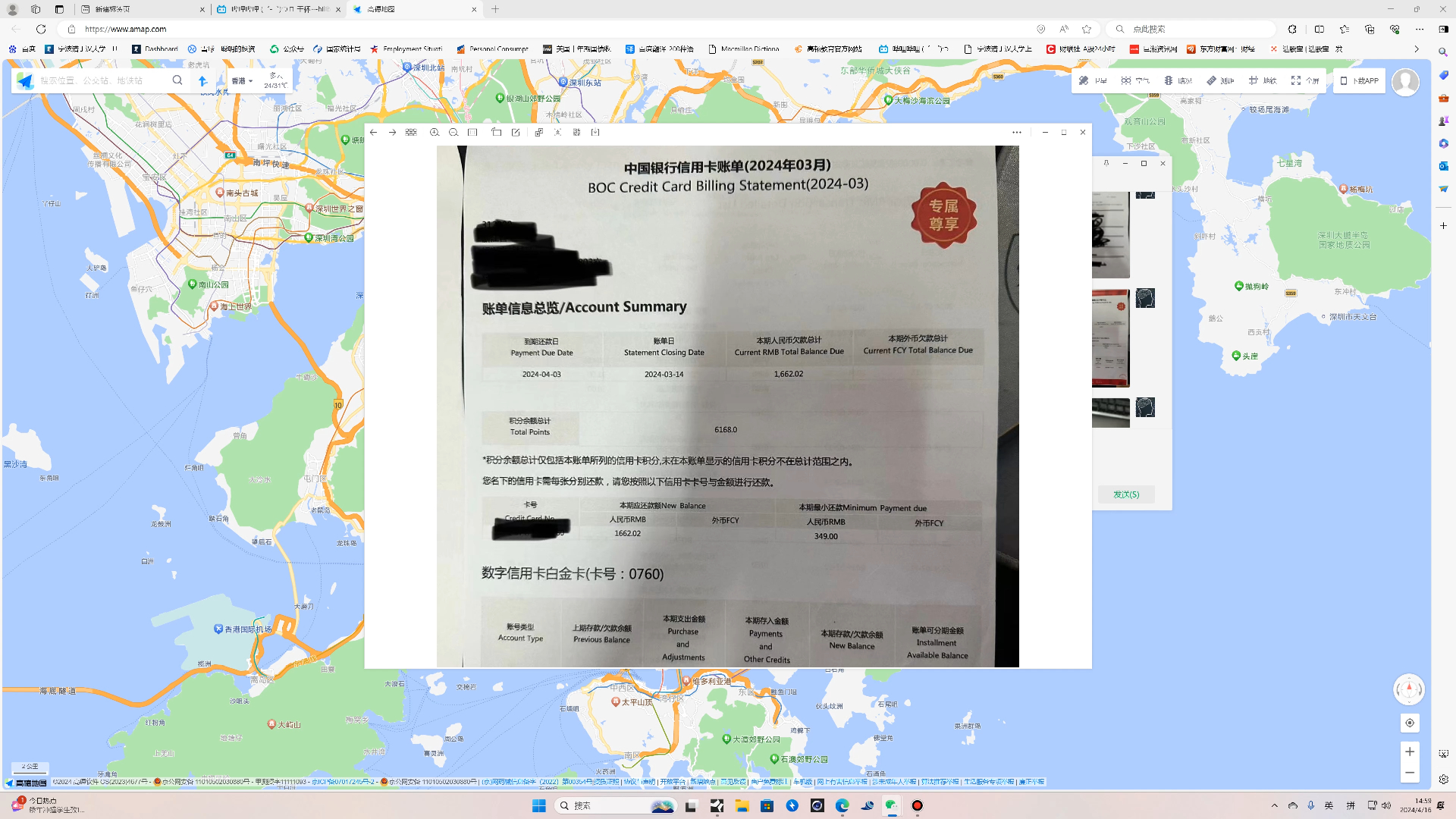Click the taskbar search box
1456x819 pixels.
click(615, 805)
